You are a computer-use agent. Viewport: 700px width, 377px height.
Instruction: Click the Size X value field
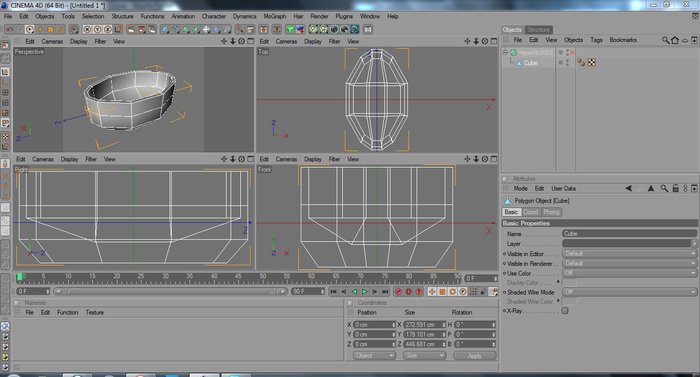[425, 325]
